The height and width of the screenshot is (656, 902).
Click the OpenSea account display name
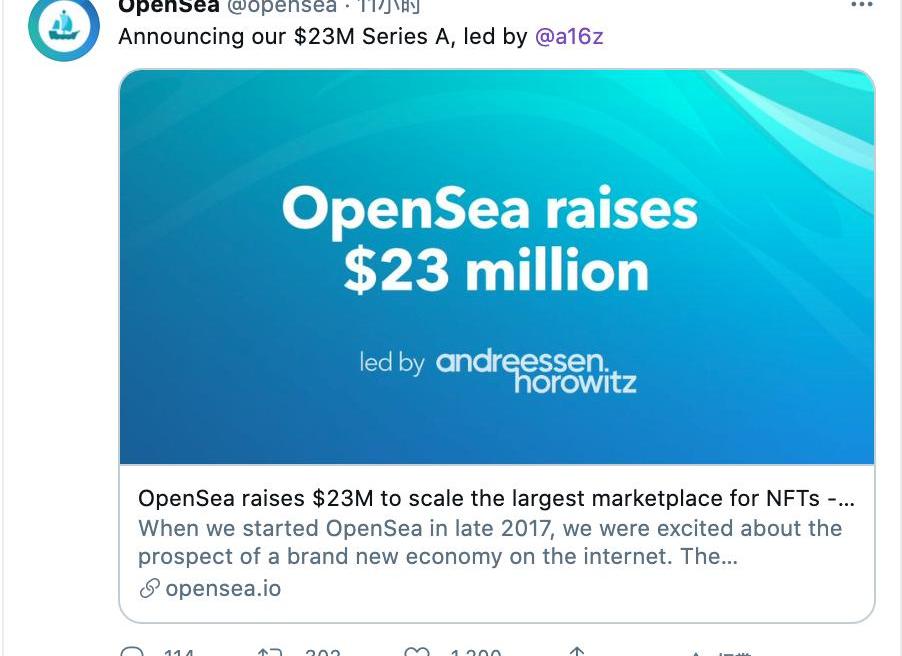point(168,6)
